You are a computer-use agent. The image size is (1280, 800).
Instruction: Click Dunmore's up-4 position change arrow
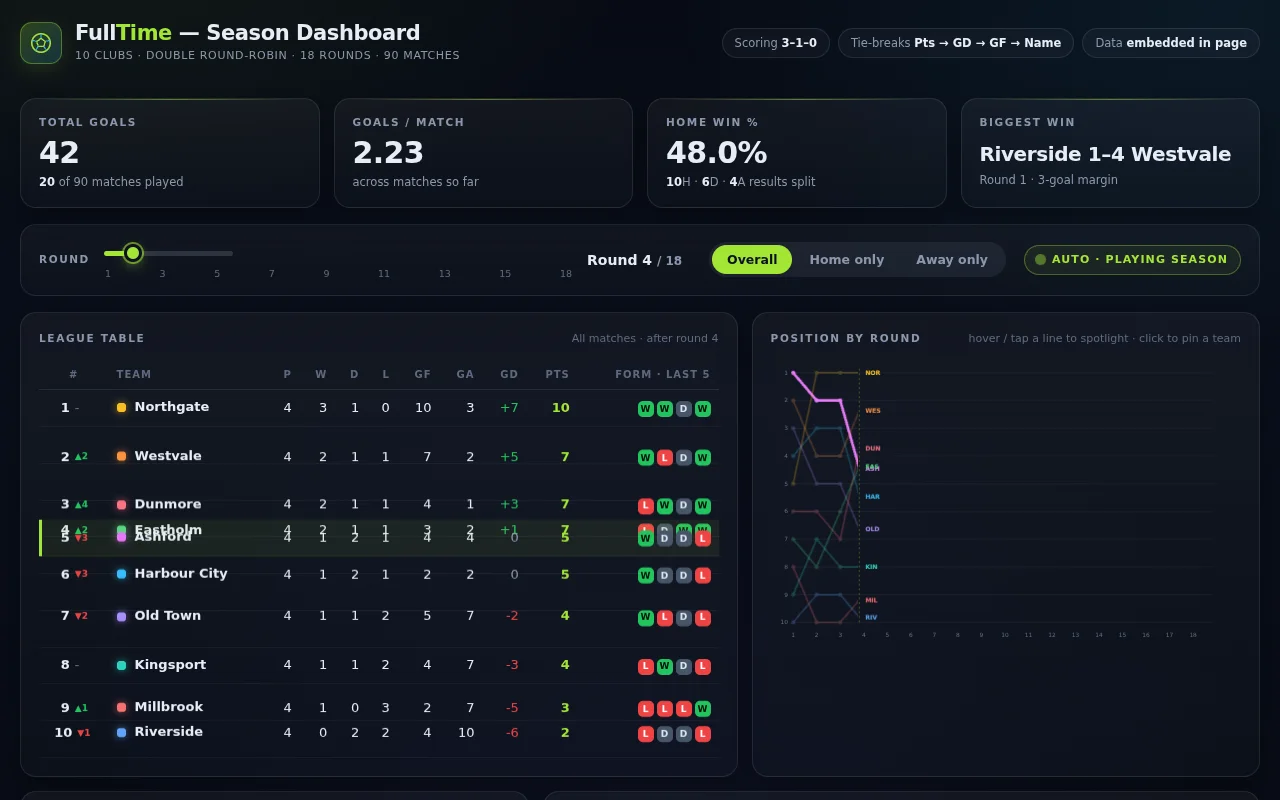(81, 505)
